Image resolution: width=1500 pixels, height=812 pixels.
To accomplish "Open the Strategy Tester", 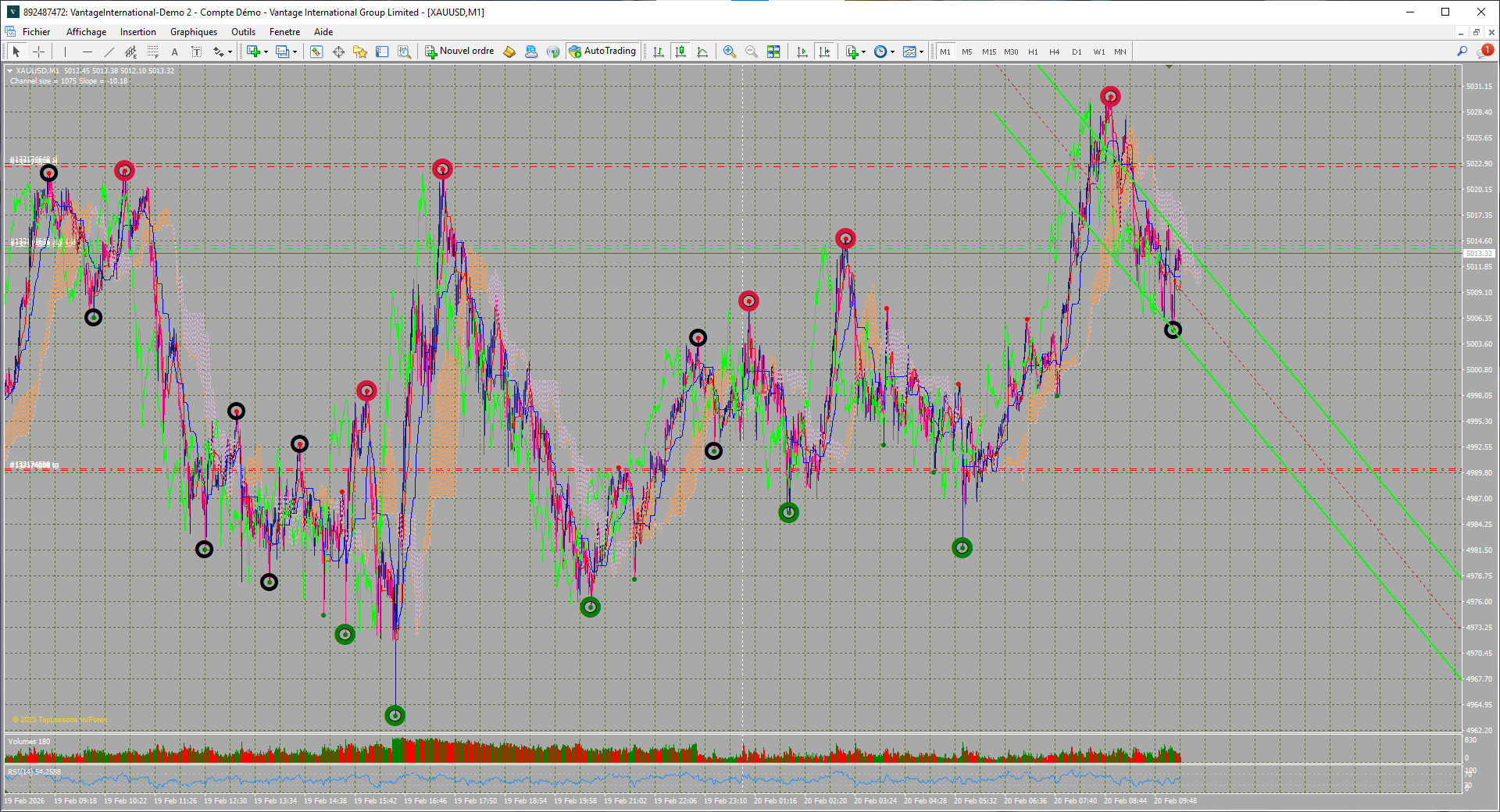I will tap(404, 52).
